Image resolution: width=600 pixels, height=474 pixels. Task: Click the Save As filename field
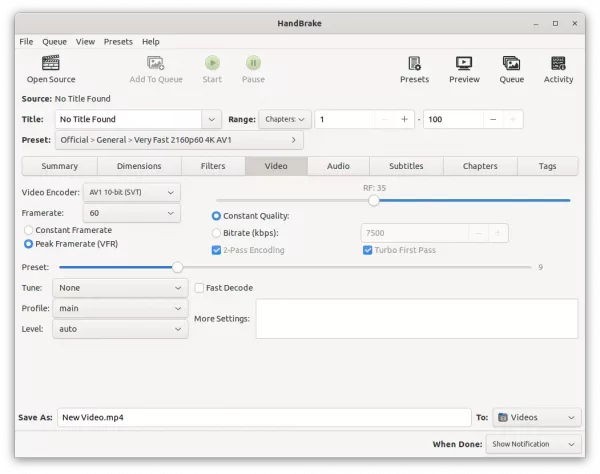pyautogui.click(x=264, y=417)
